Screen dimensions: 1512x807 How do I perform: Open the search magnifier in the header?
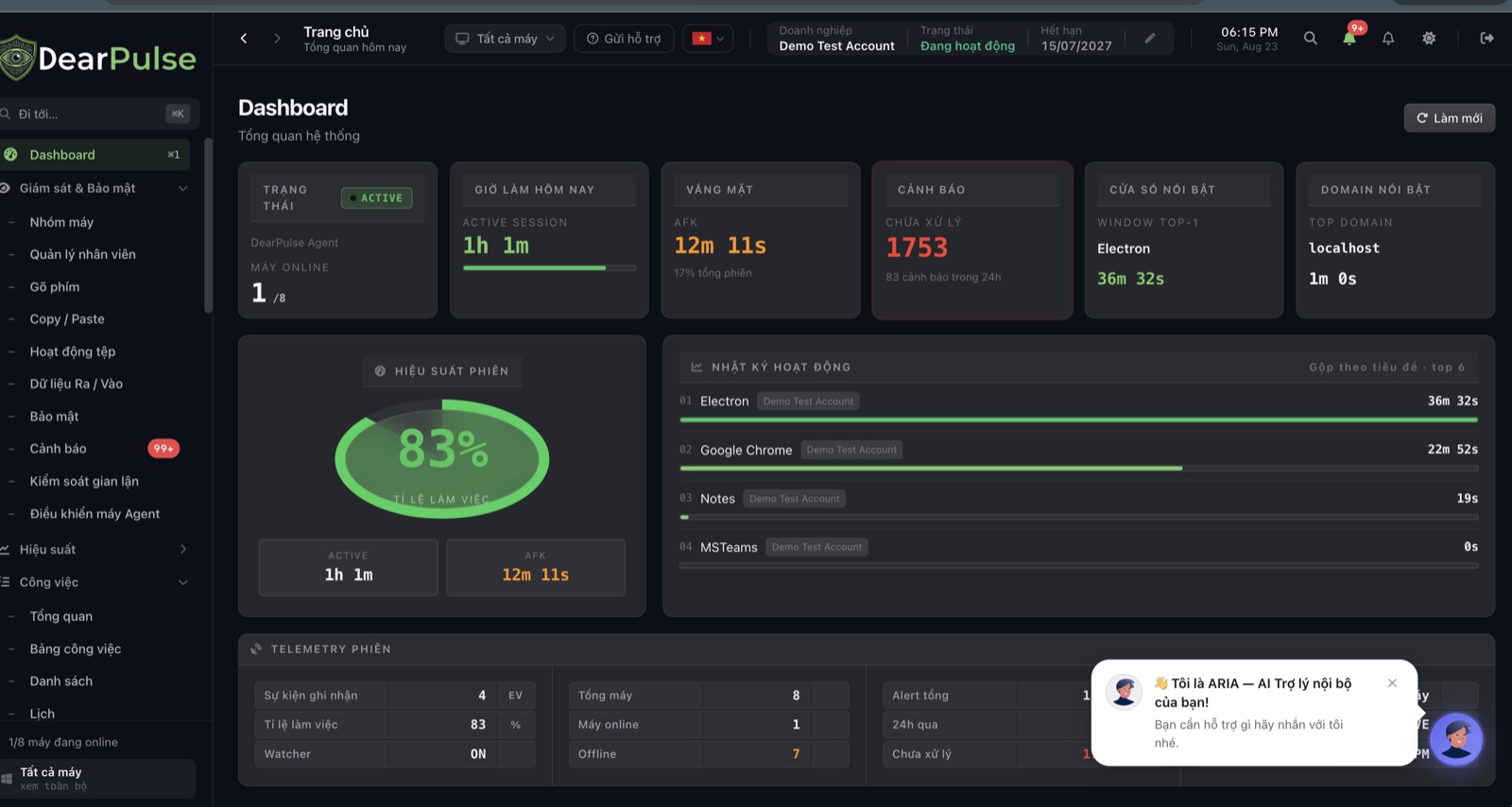(x=1310, y=39)
